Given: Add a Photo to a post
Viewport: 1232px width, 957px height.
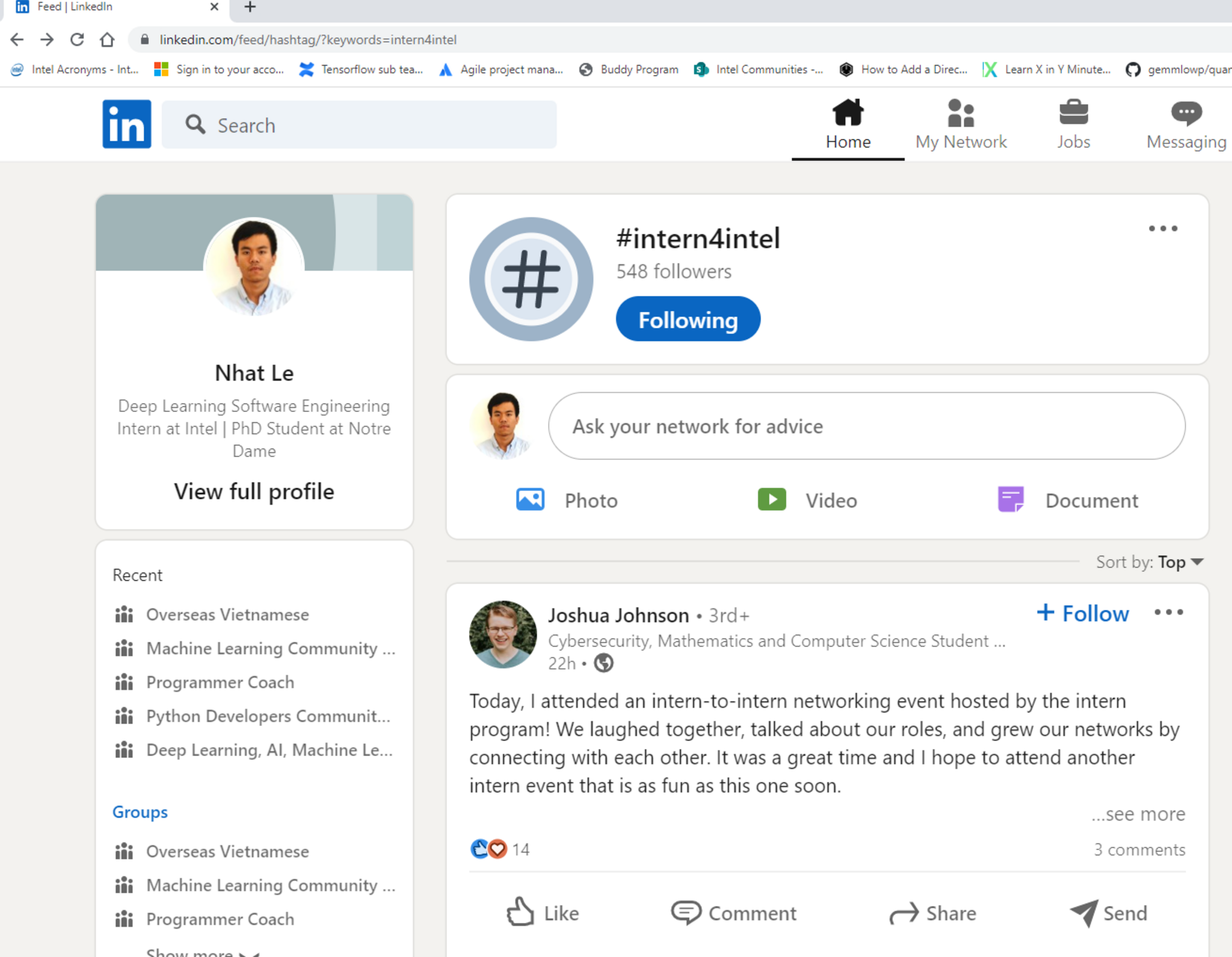Looking at the screenshot, I should [x=567, y=500].
